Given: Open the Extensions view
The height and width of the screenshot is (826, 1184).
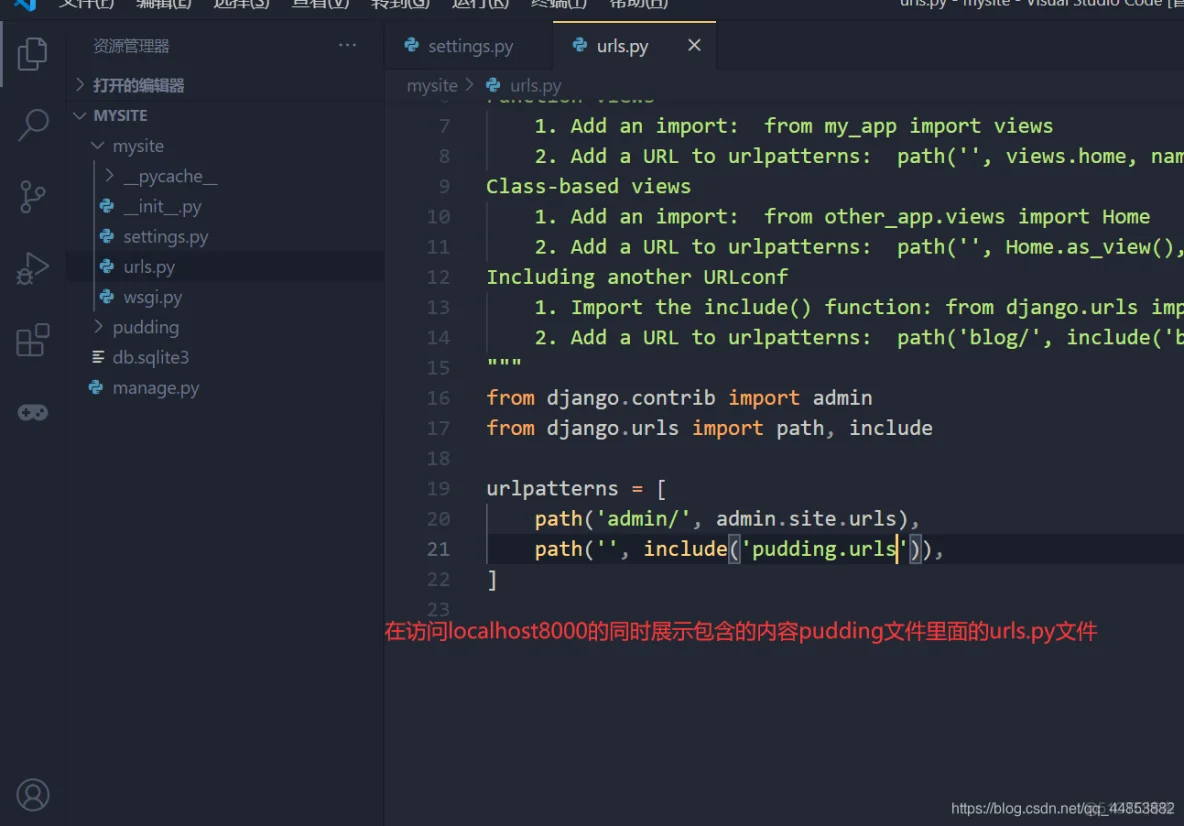Looking at the screenshot, I should tap(32, 340).
